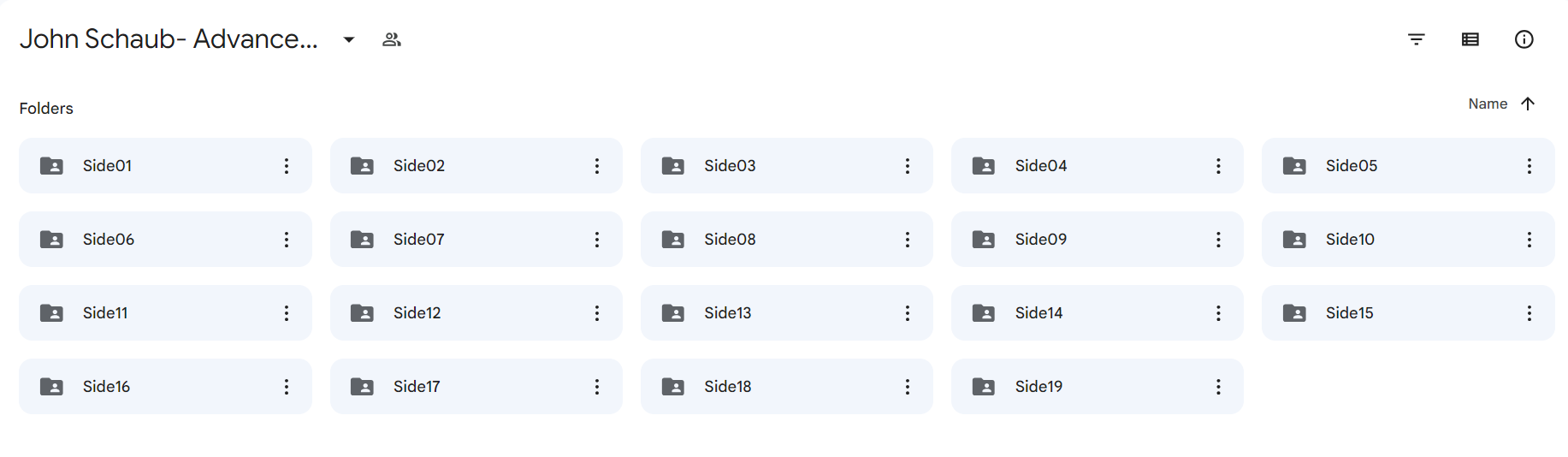
Task: Select the Side03 folder
Action: point(786,166)
